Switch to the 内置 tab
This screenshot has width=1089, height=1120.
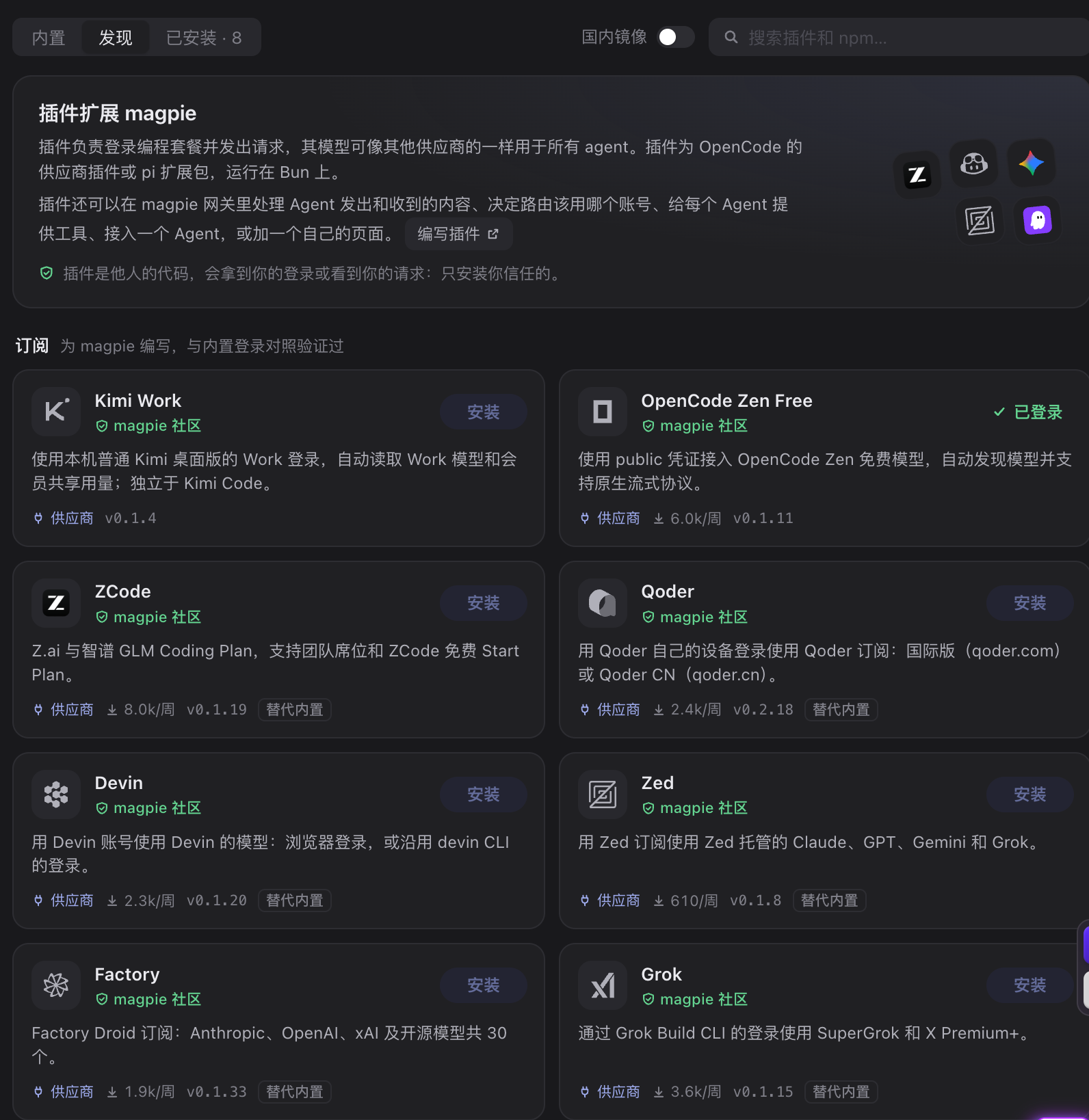click(x=49, y=38)
